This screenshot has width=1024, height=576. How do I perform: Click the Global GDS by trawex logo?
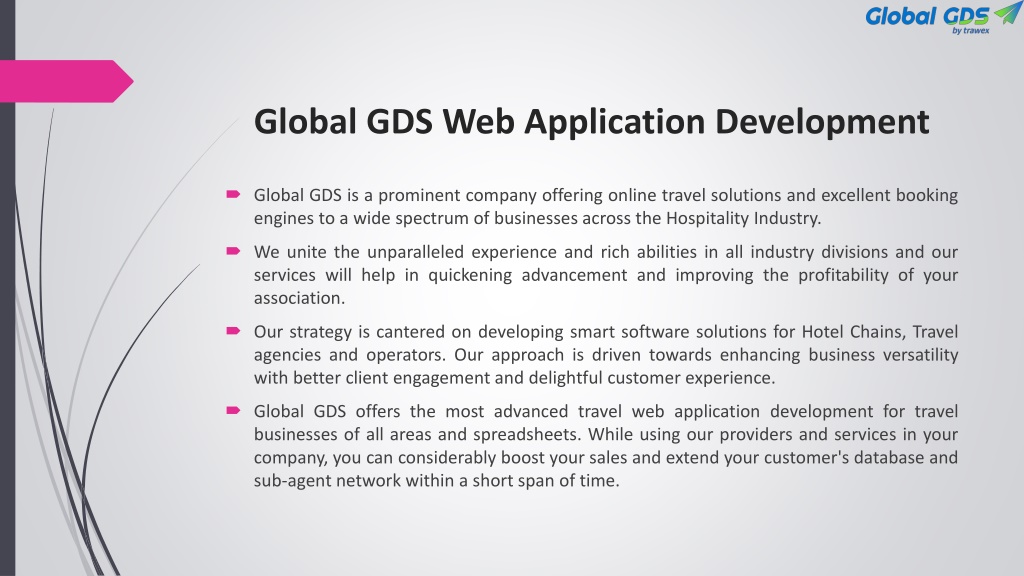coord(943,18)
